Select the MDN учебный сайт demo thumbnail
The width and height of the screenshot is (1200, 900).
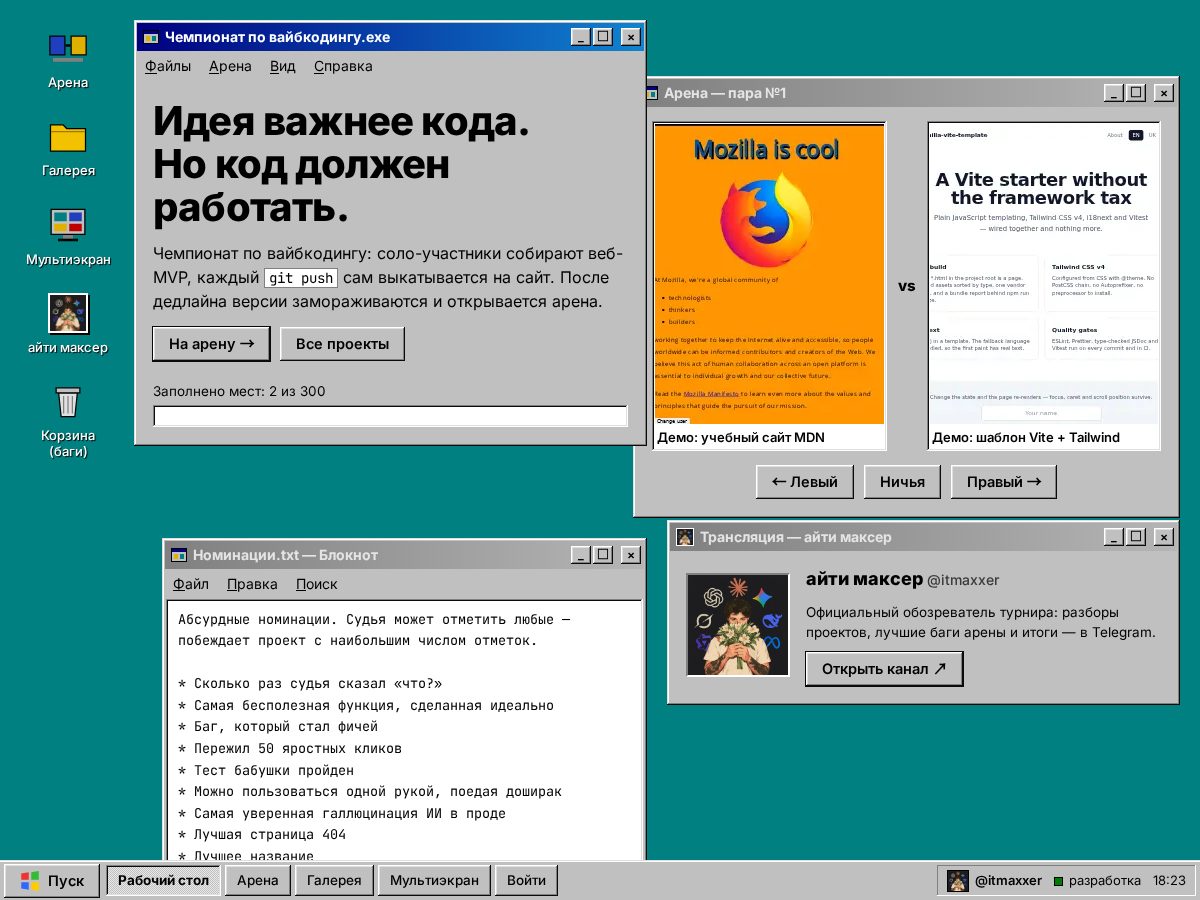tap(769, 285)
